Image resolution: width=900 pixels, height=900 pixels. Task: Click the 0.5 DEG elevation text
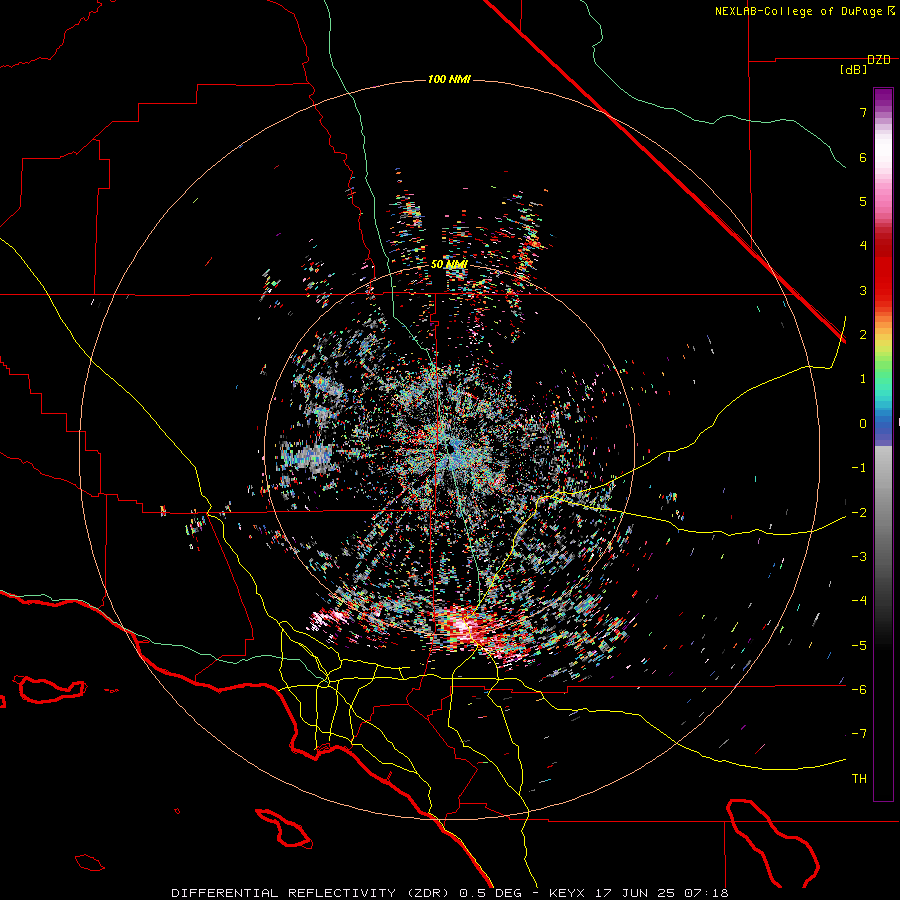[x=490, y=893]
